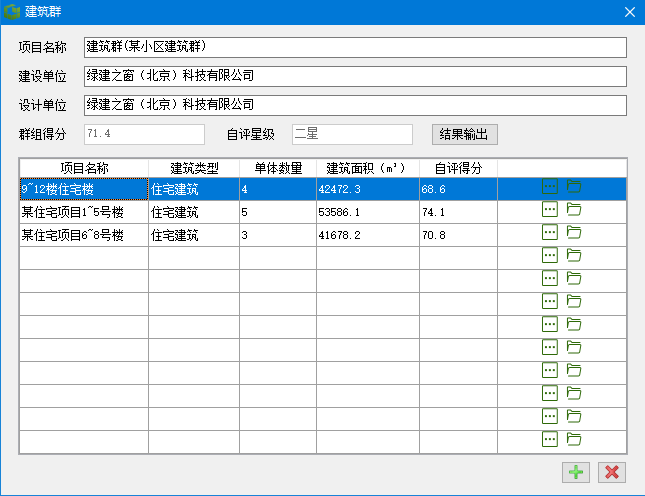Click the ellipsis icon in the first empty row

click(x=549, y=255)
